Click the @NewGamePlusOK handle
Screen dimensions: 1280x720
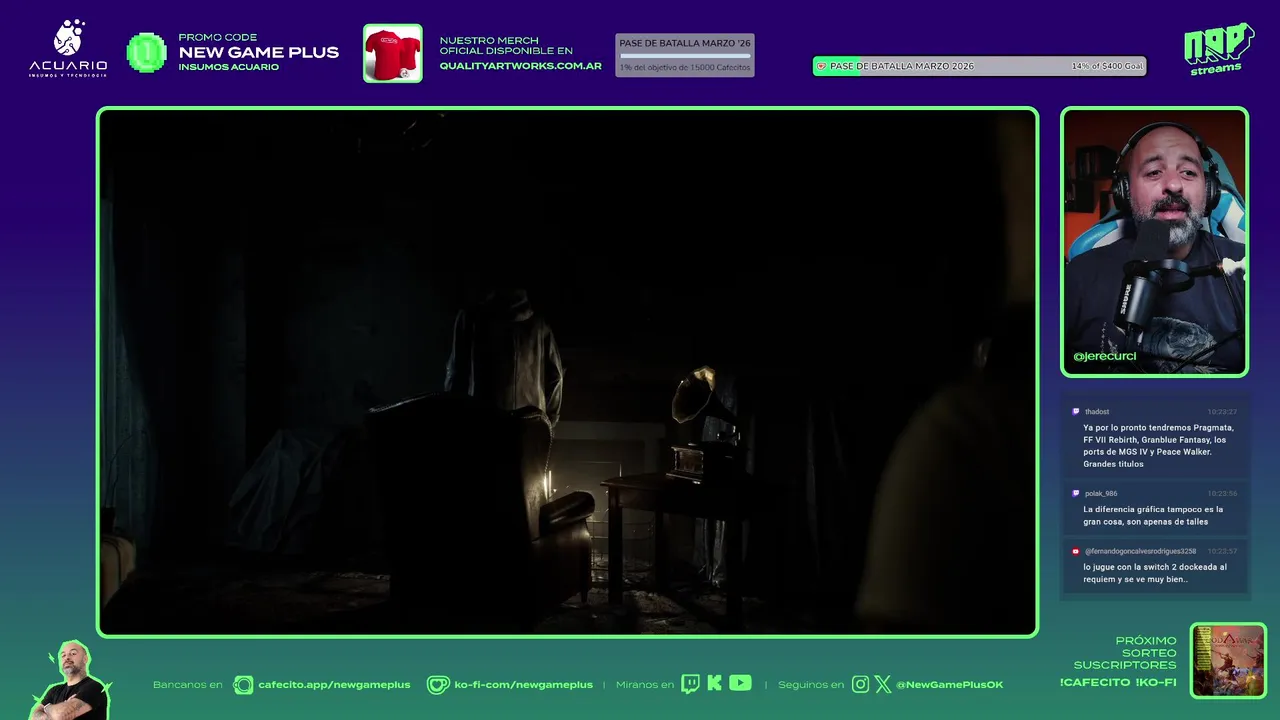point(949,685)
